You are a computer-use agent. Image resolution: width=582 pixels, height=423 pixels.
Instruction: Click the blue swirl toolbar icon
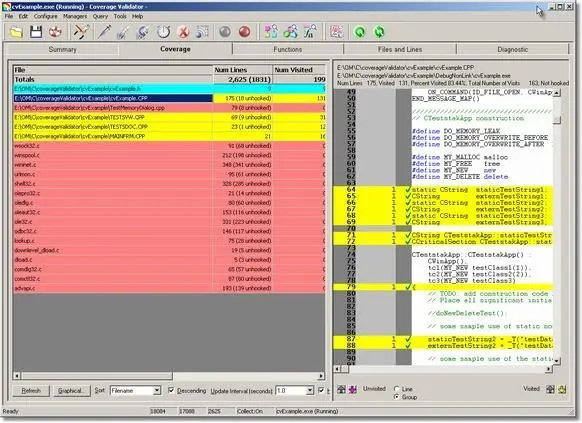[143, 32]
